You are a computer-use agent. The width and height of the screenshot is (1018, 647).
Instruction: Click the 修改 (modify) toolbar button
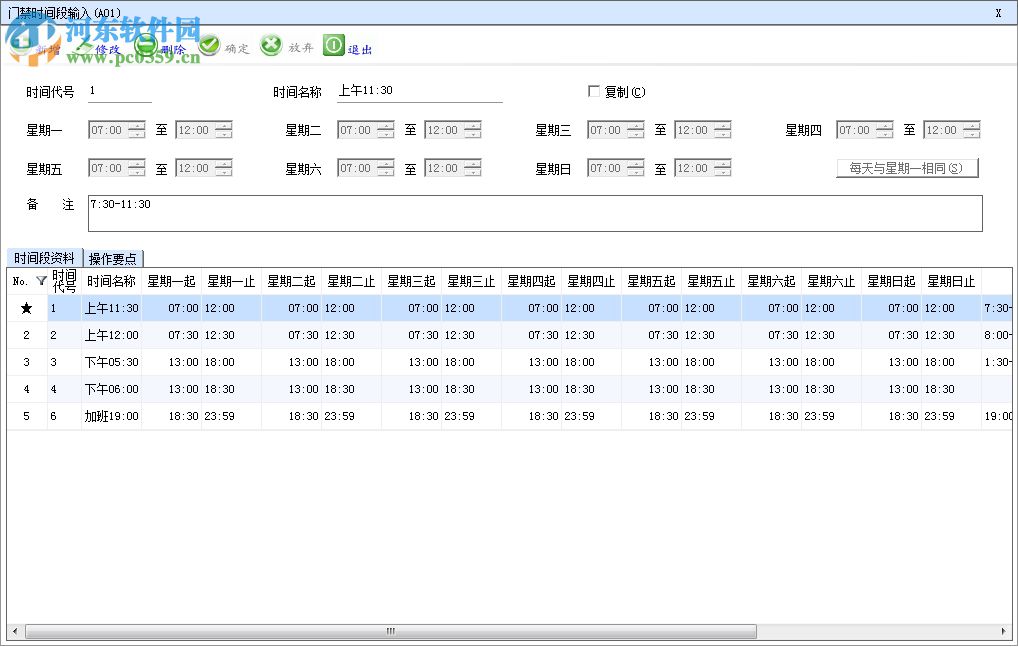[97, 48]
